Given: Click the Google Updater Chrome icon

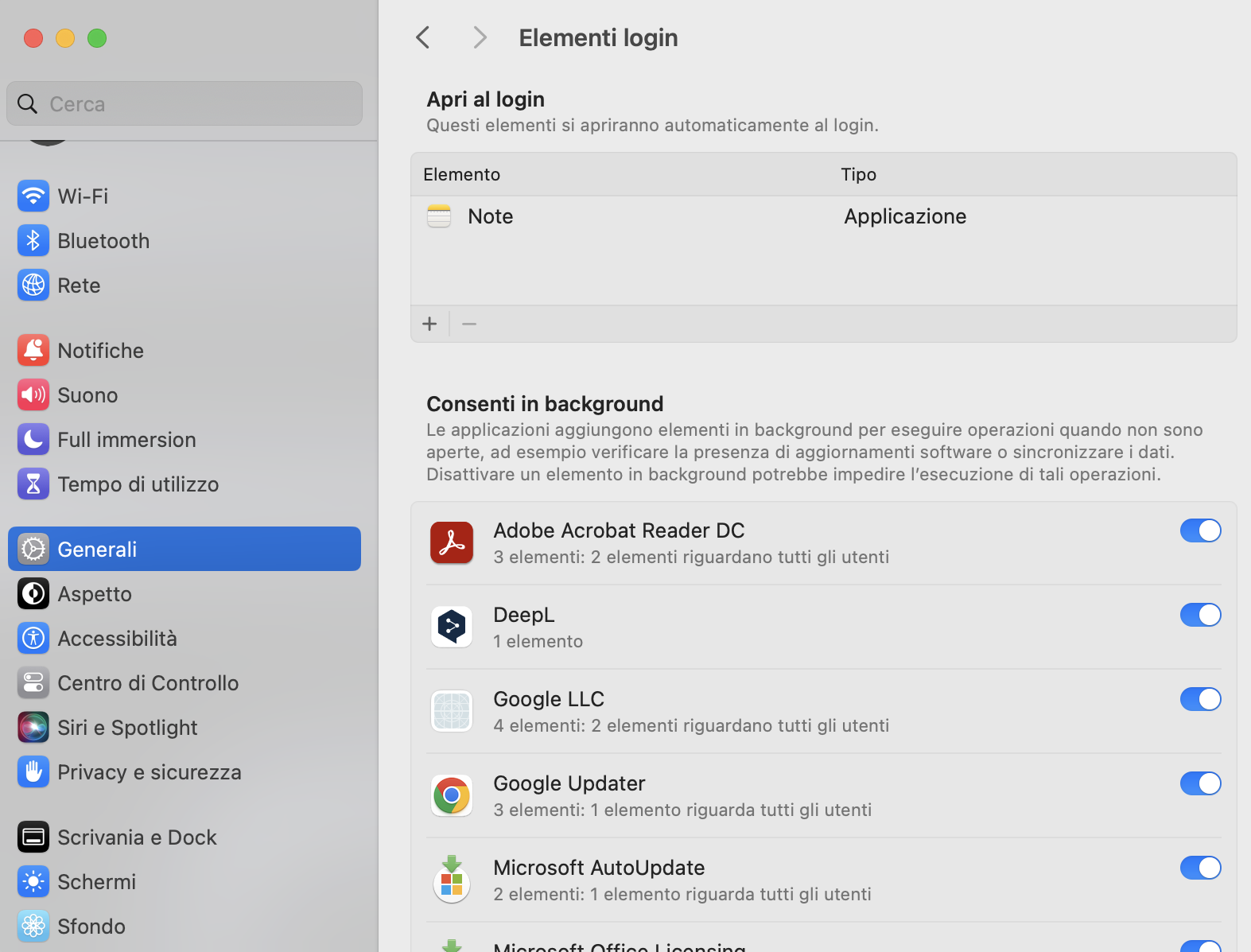Looking at the screenshot, I should [452, 795].
